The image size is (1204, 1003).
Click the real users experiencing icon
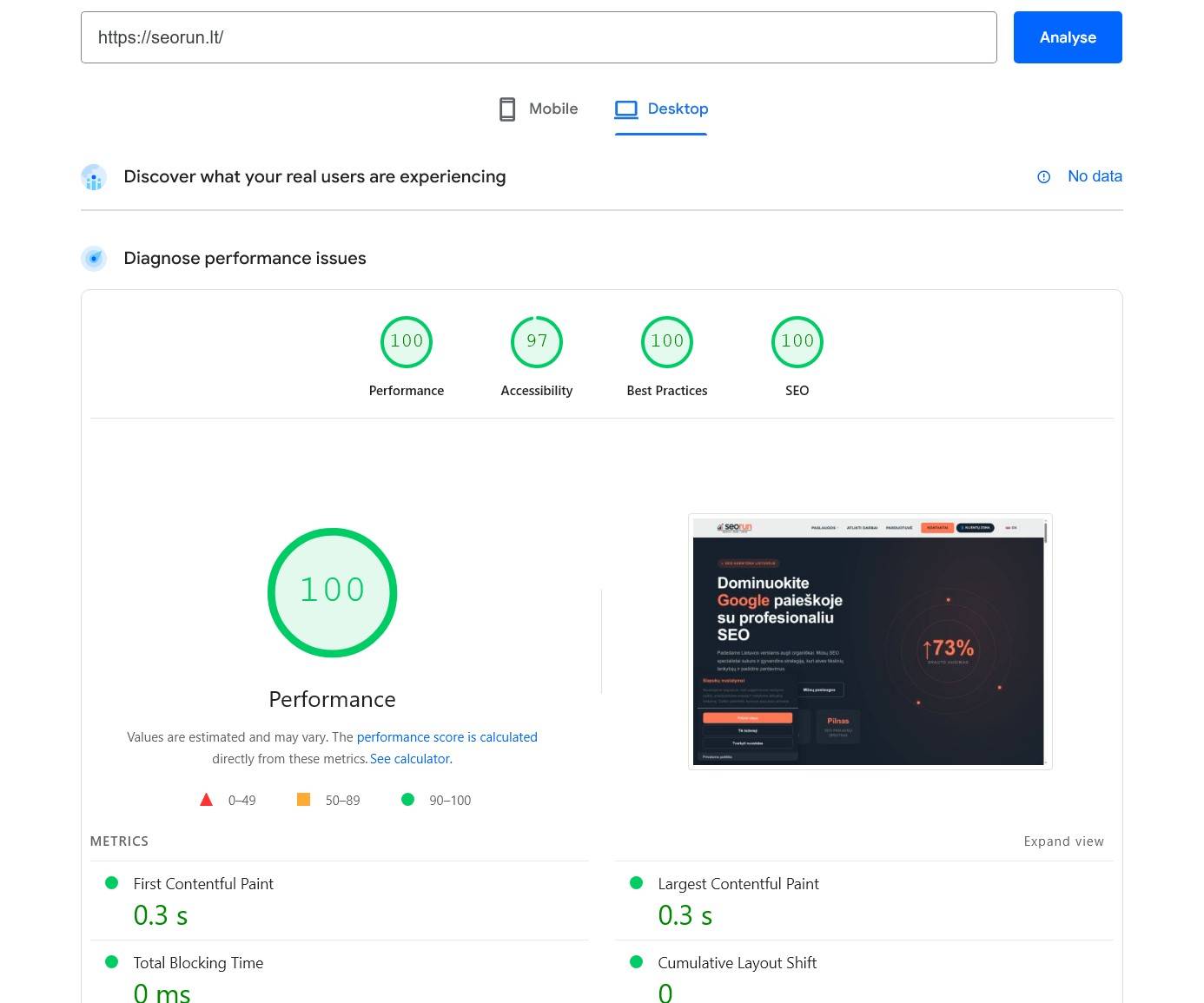coord(93,176)
